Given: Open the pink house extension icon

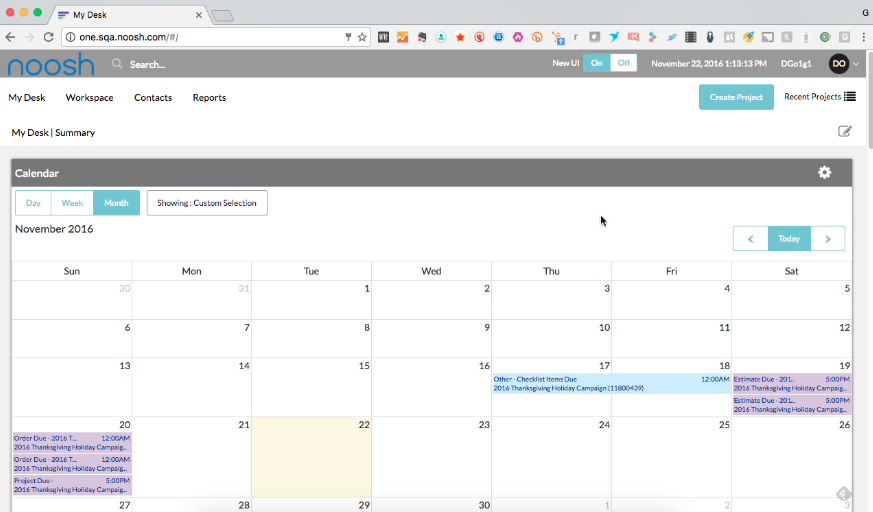Looking at the screenshot, I should point(518,37).
